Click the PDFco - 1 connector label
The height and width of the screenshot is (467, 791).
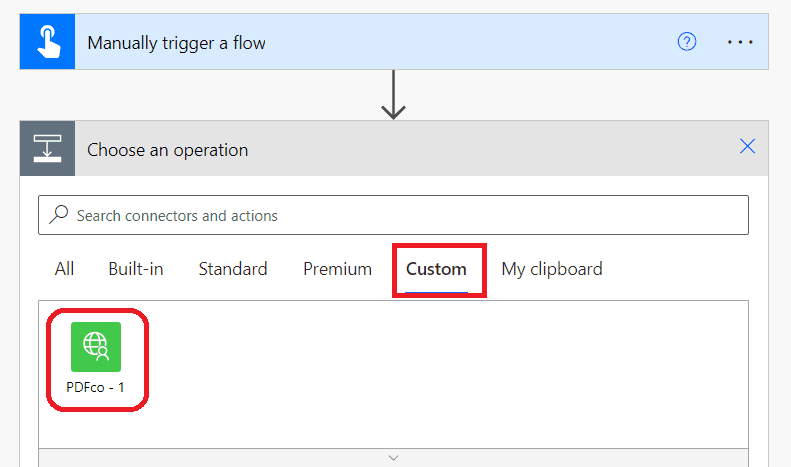click(x=96, y=387)
